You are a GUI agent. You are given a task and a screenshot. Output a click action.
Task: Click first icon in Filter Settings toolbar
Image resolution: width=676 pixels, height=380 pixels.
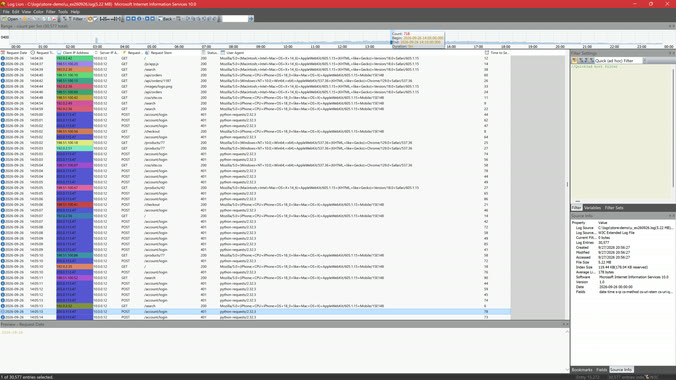point(575,61)
